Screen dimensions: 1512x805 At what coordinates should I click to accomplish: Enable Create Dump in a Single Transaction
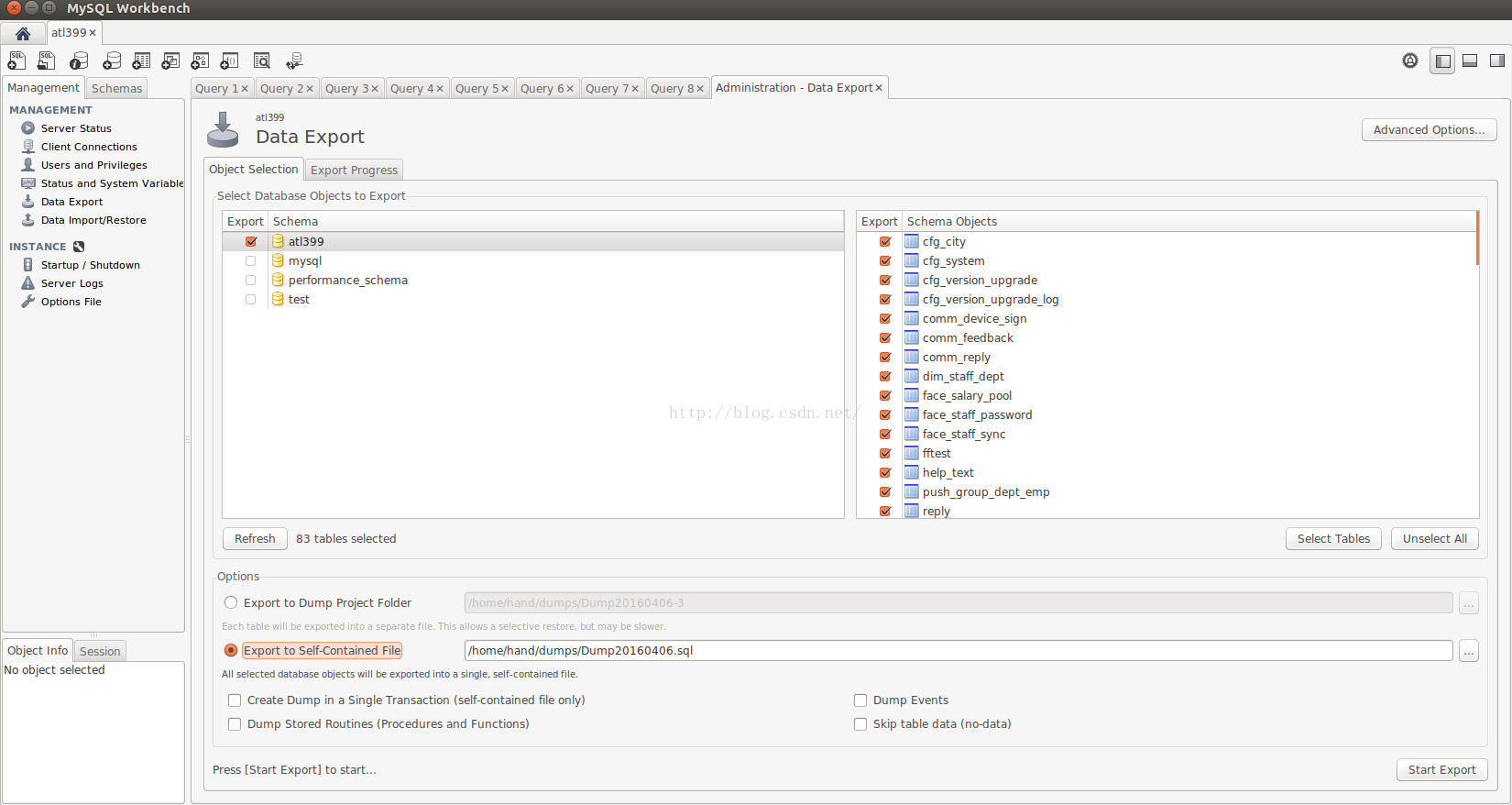tap(235, 700)
